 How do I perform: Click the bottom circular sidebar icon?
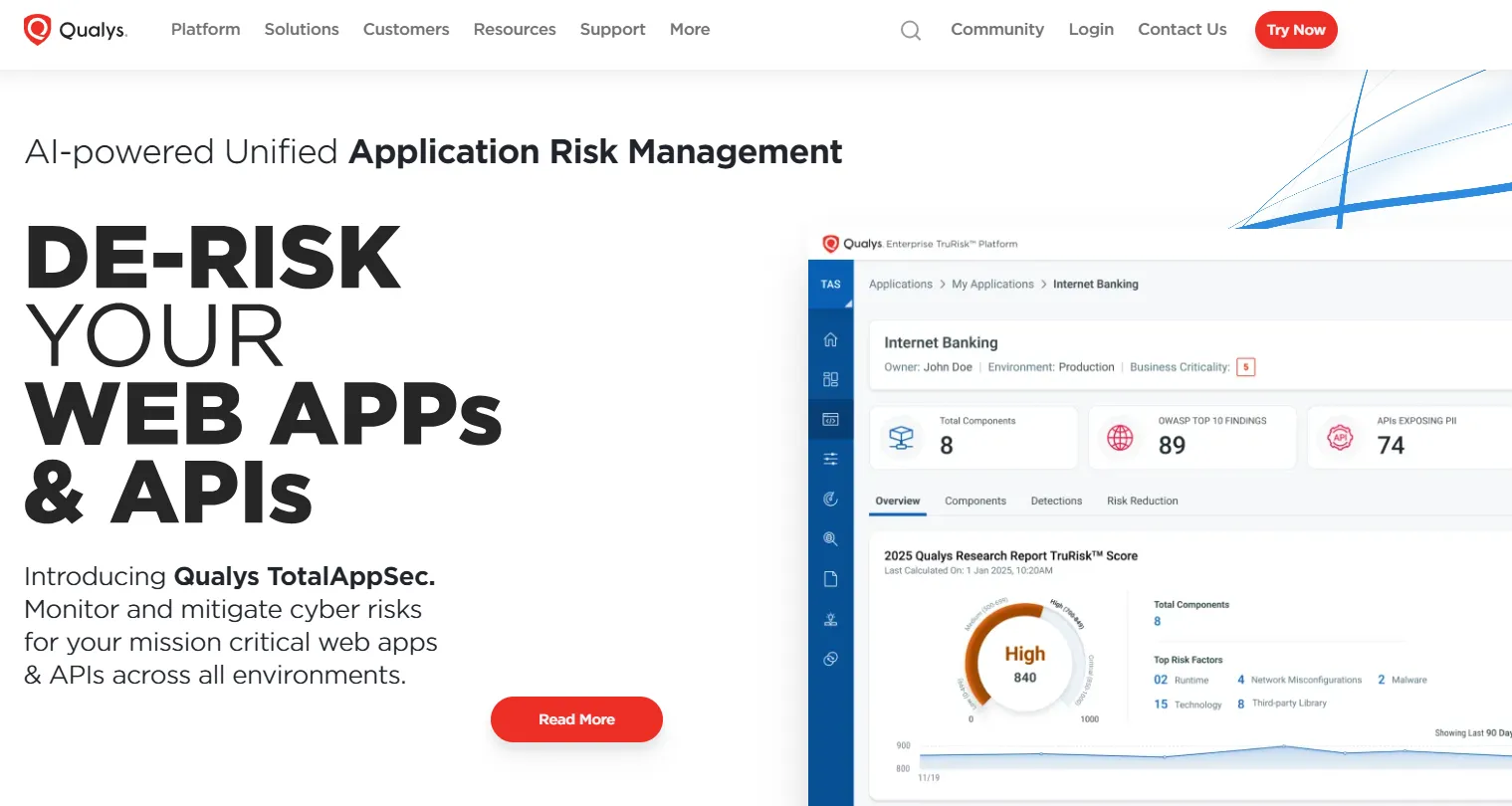(831, 659)
